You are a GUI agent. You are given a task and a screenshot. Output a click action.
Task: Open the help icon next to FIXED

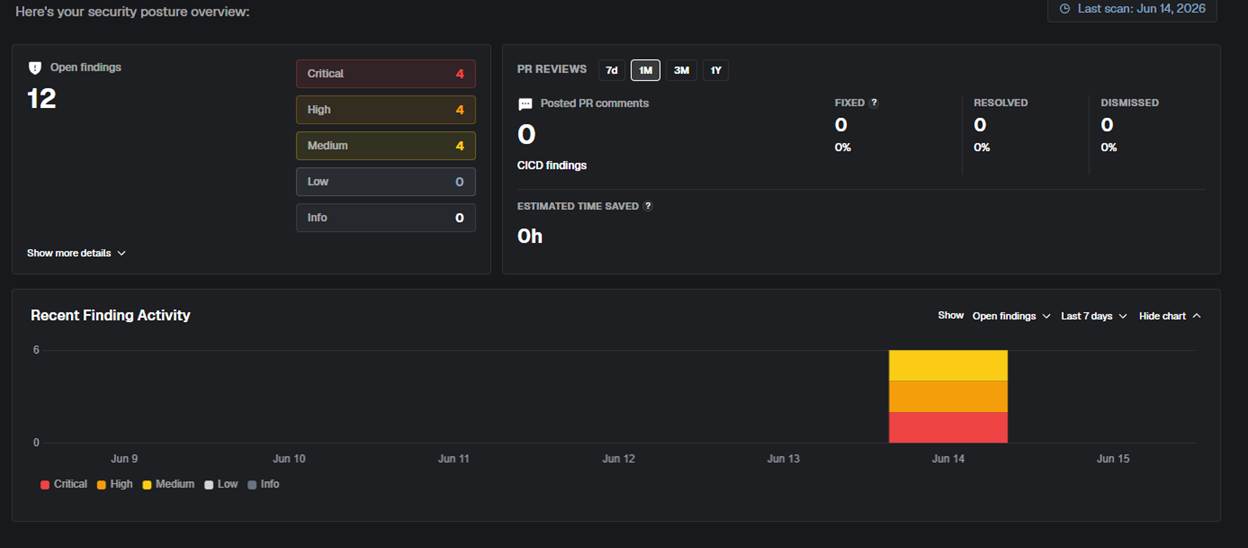pyautogui.click(x=874, y=103)
